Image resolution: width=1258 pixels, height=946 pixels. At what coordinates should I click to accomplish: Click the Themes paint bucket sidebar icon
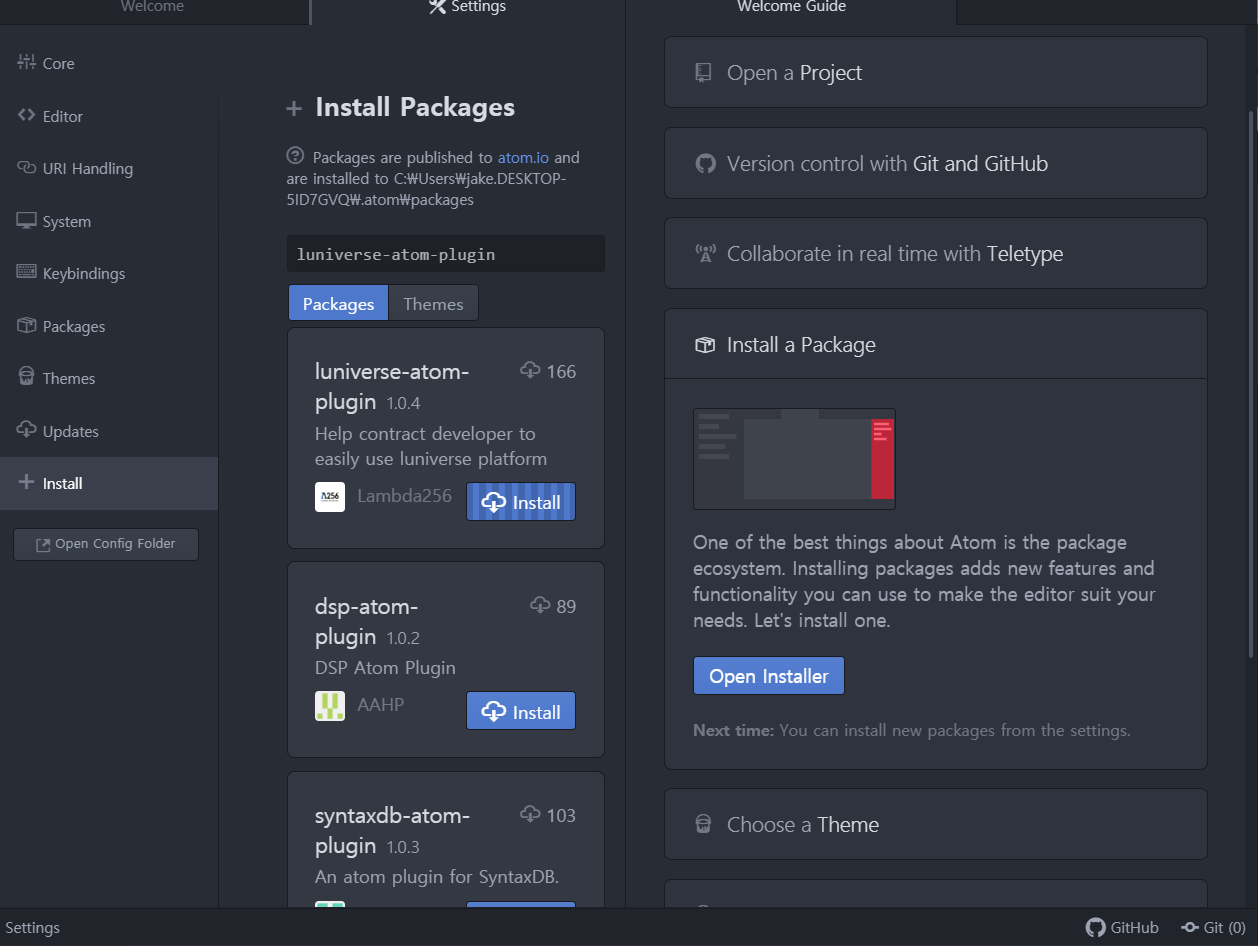click(26, 377)
